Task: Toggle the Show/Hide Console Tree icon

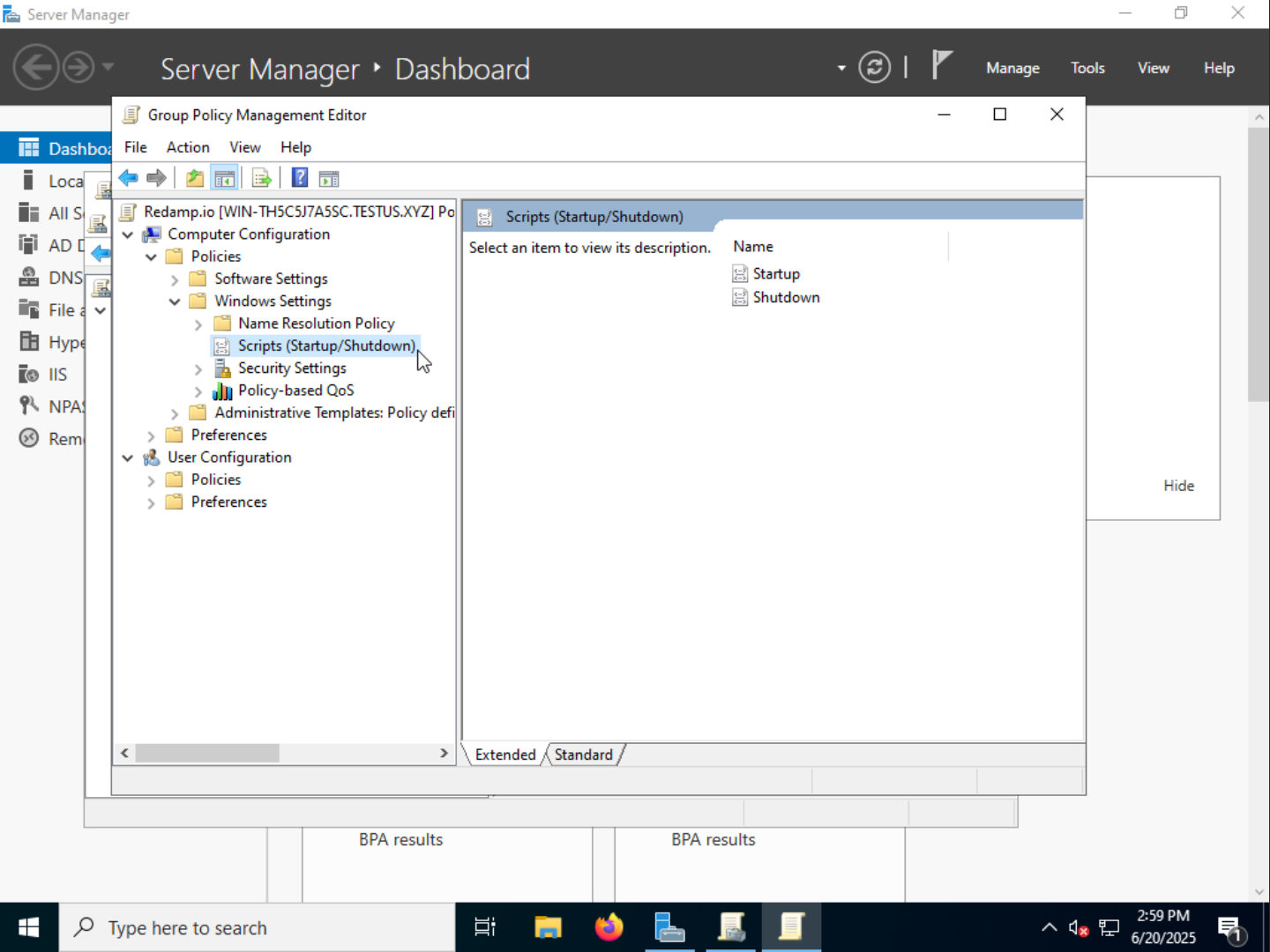Action: [225, 178]
